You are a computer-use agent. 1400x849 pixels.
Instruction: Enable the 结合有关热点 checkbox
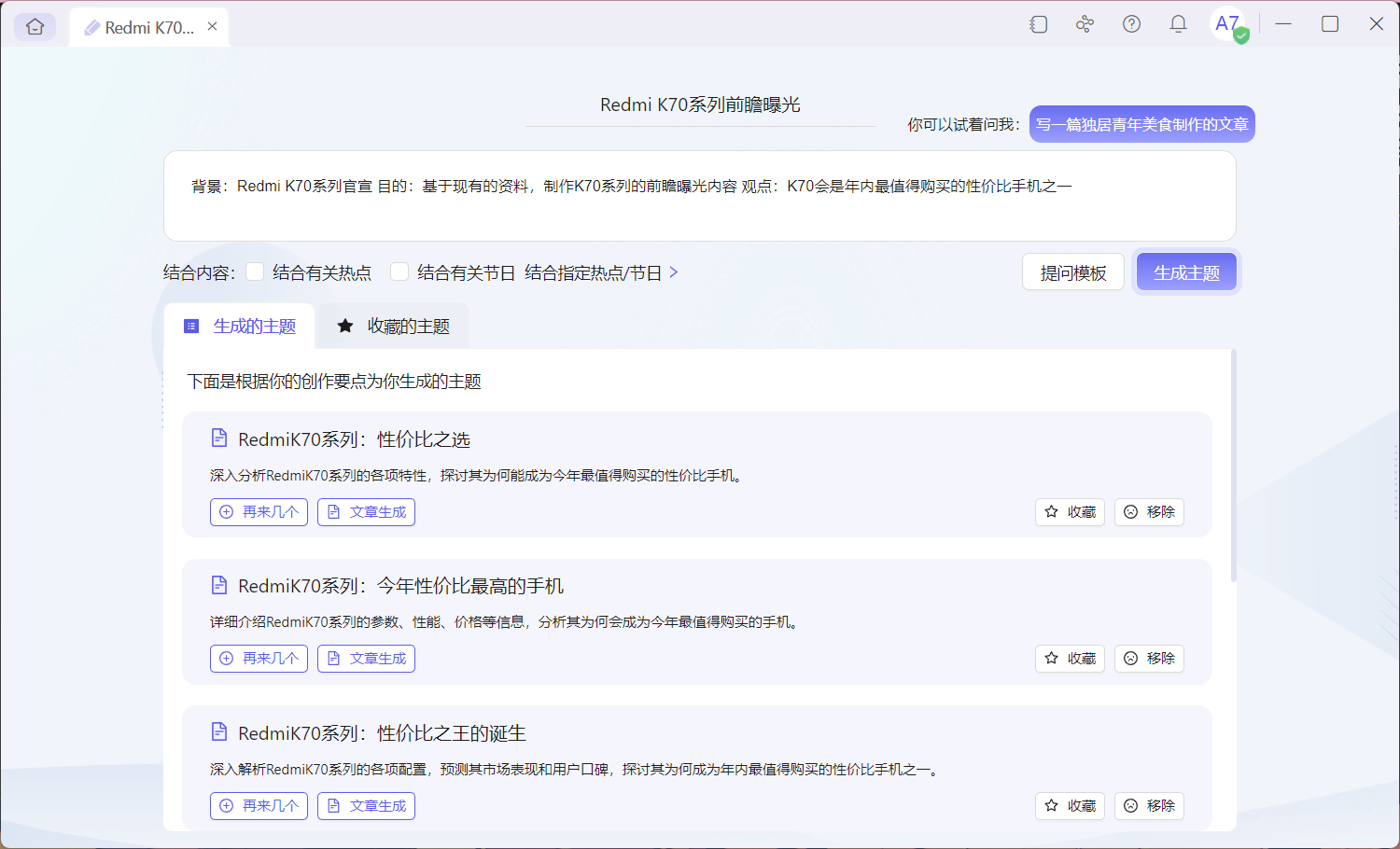coord(255,271)
